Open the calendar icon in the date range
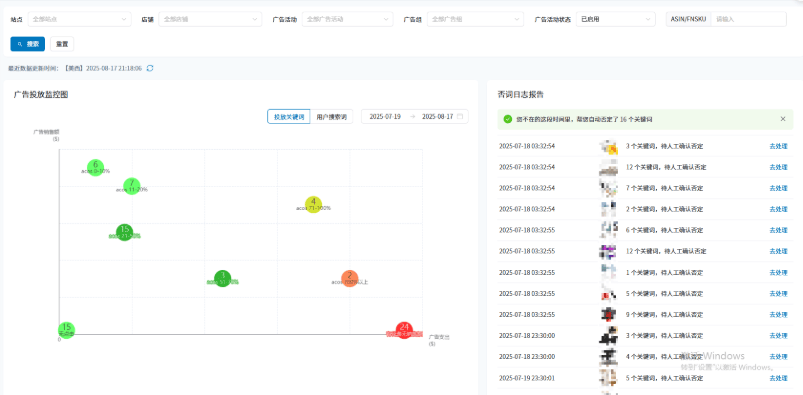Screen dimensions: 803x395 click(x=460, y=117)
